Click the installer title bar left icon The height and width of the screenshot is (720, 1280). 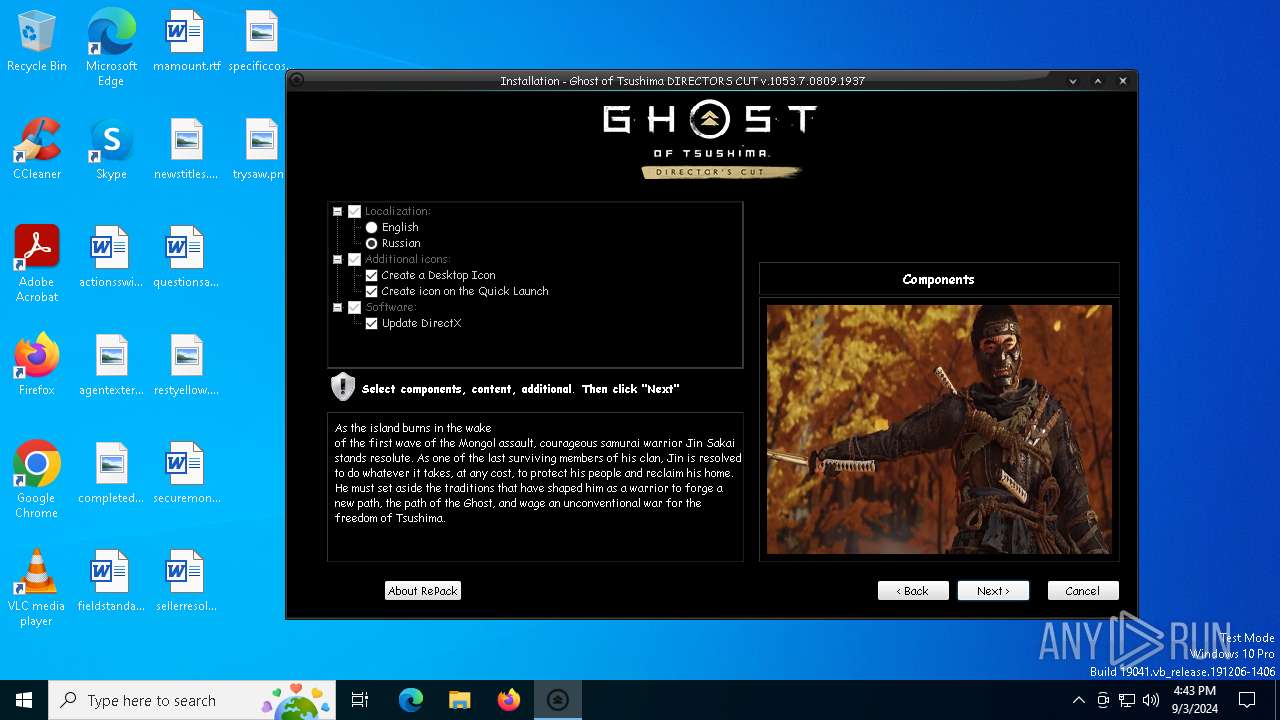pyautogui.click(x=297, y=81)
